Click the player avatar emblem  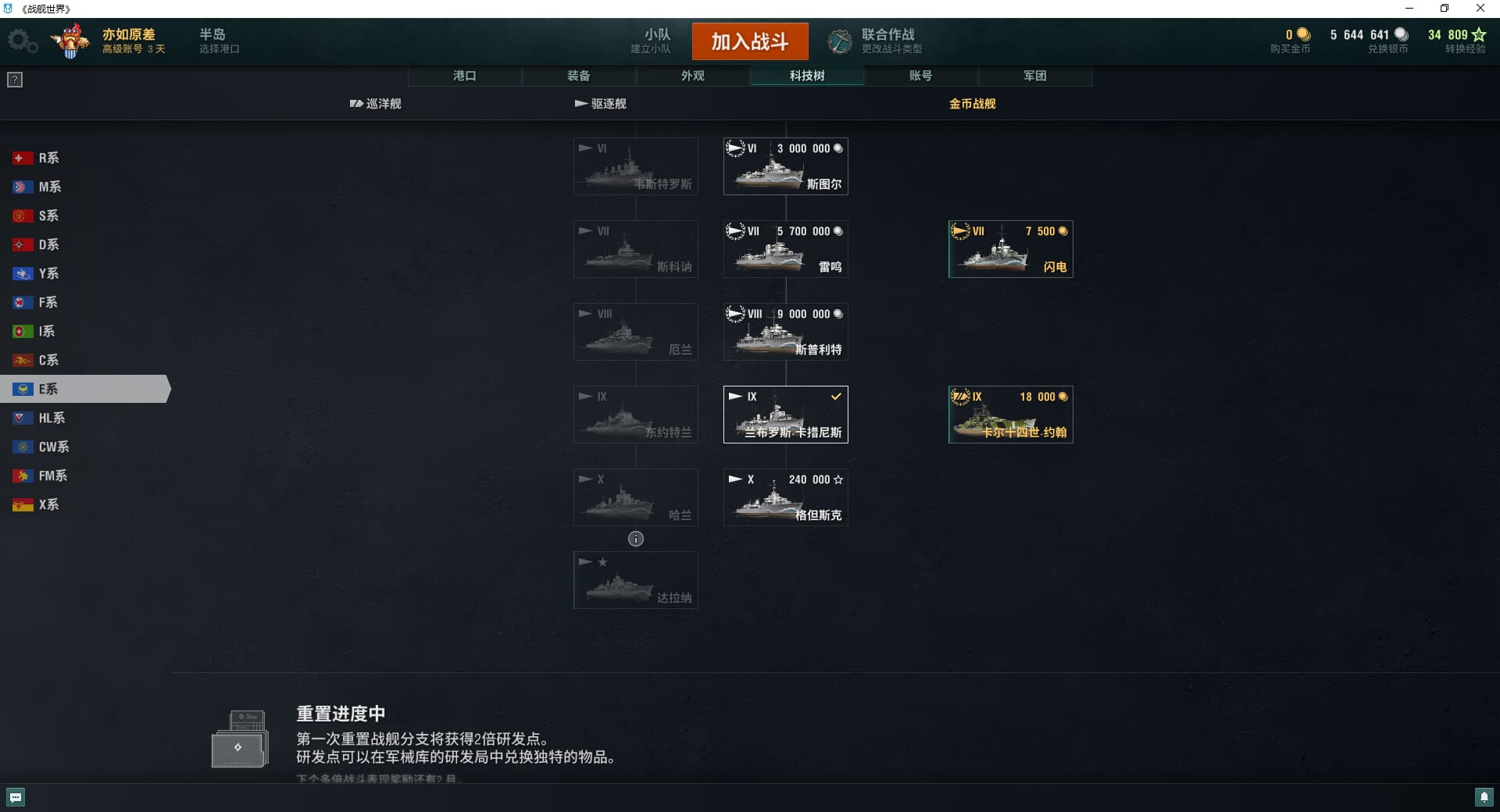tap(72, 41)
